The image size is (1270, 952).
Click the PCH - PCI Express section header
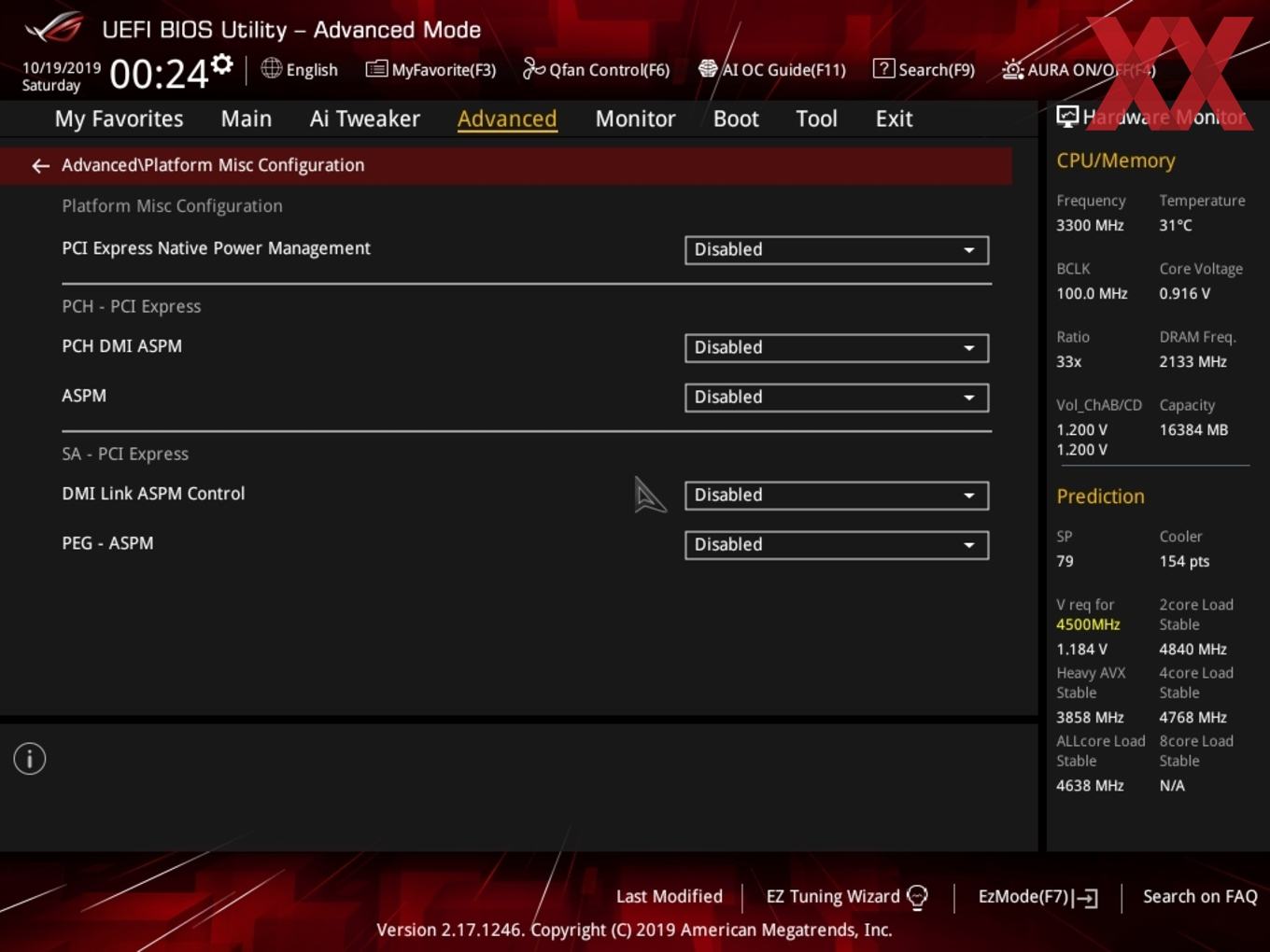click(132, 307)
